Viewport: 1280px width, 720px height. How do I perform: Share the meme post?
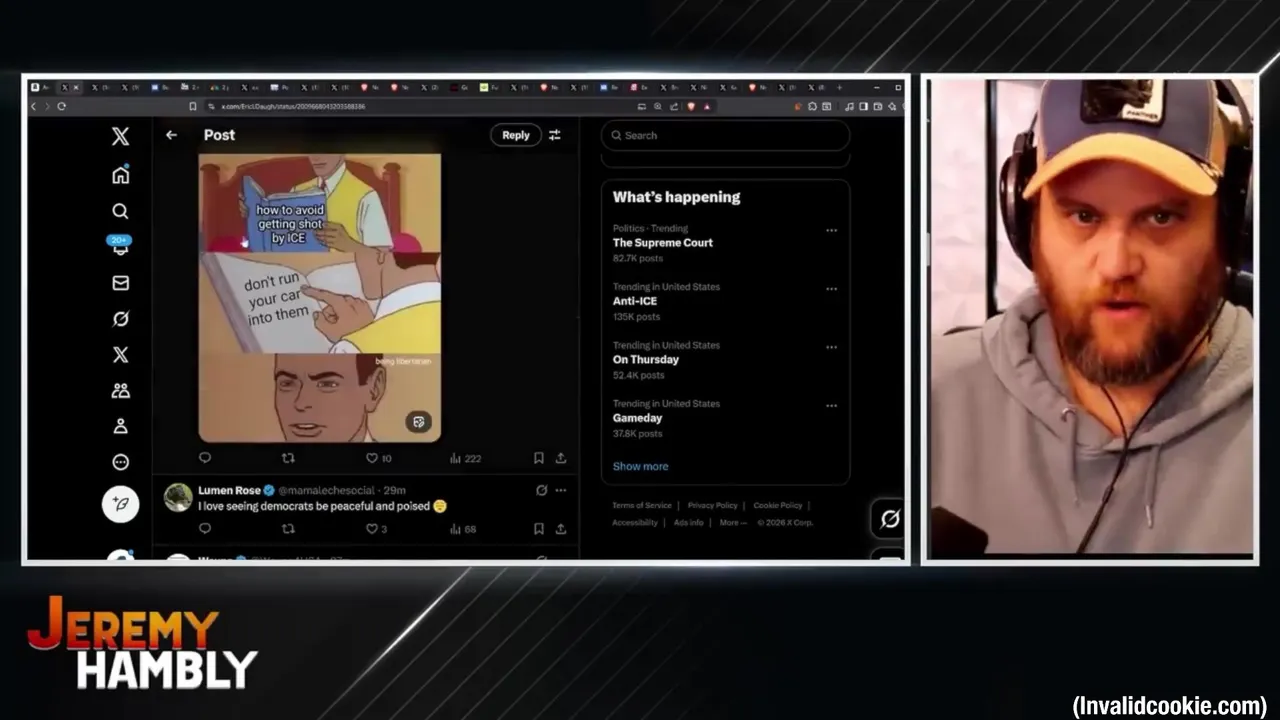pos(561,458)
